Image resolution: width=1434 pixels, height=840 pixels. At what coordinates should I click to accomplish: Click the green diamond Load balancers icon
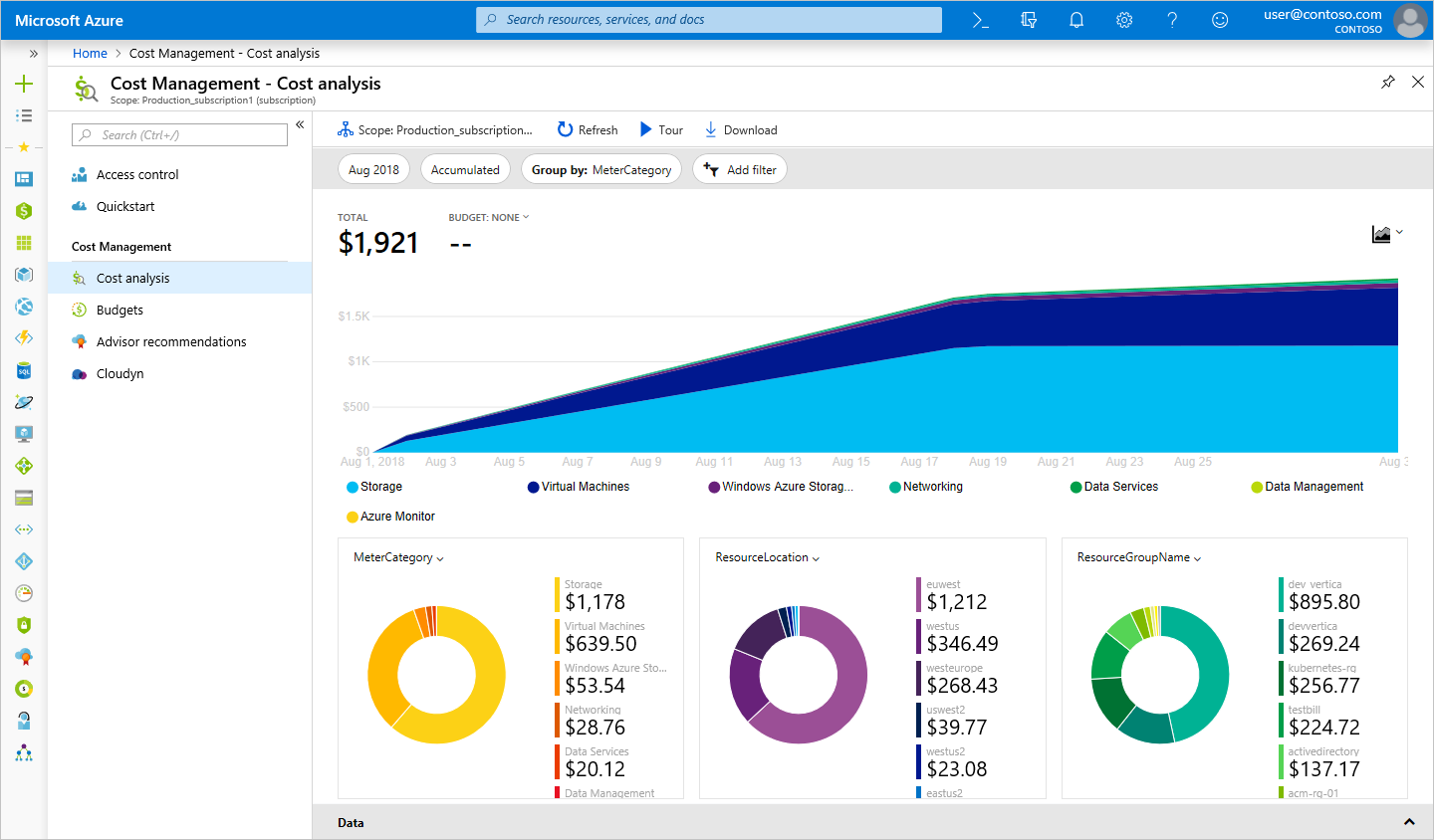point(24,466)
